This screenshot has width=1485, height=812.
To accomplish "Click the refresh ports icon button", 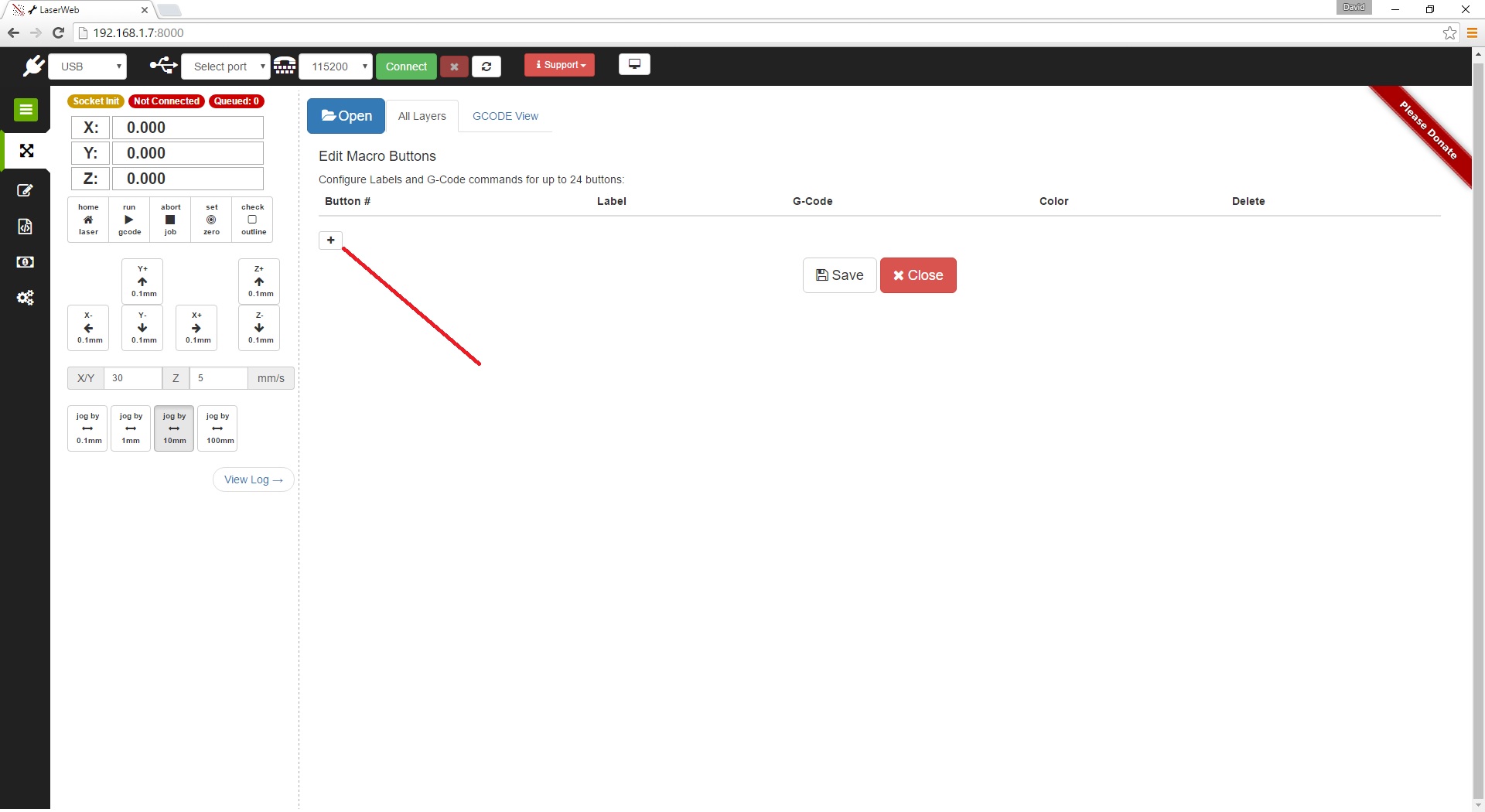I will tap(486, 67).
